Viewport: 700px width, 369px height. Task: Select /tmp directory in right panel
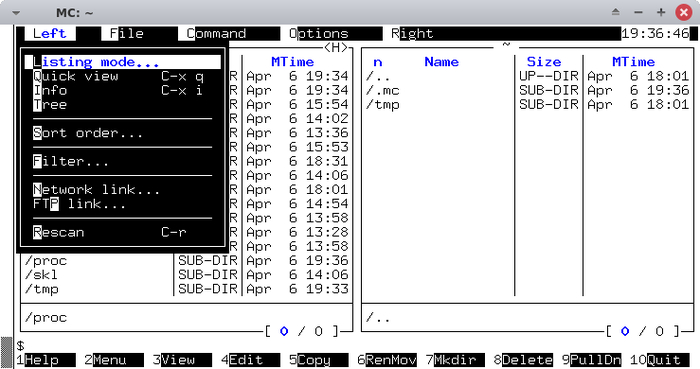pyautogui.click(x=383, y=105)
